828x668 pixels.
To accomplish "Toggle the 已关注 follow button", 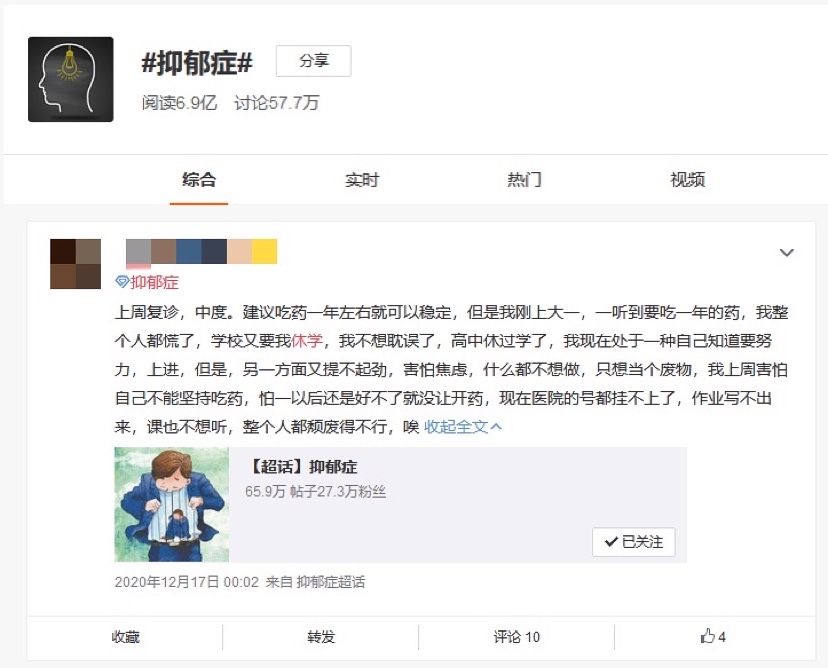I will click(x=634, y=542).
